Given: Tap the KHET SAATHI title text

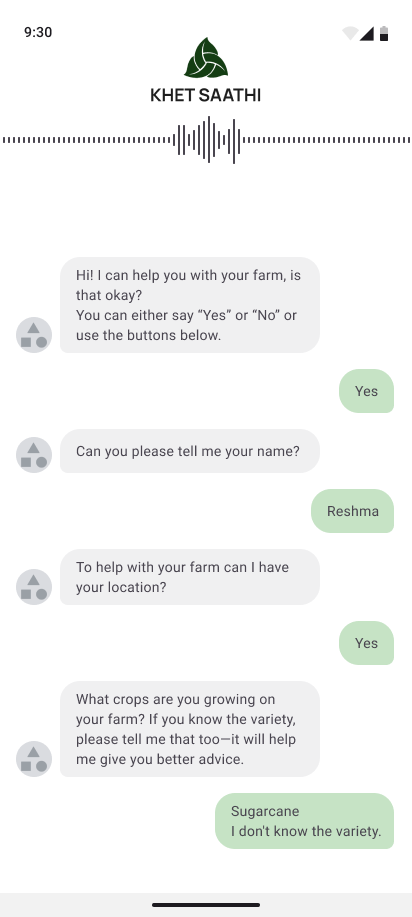Looking at the screenshot, I should tap(205, 95).
